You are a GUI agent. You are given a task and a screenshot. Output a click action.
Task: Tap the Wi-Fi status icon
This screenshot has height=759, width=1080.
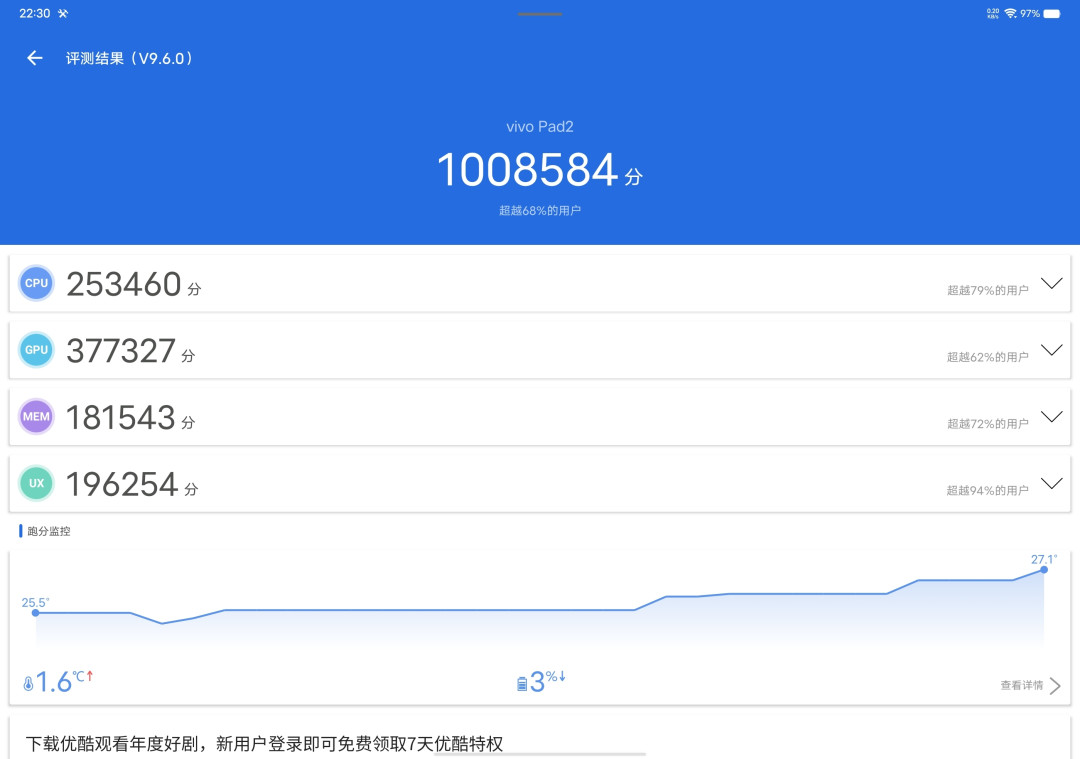pos(1010,13)
